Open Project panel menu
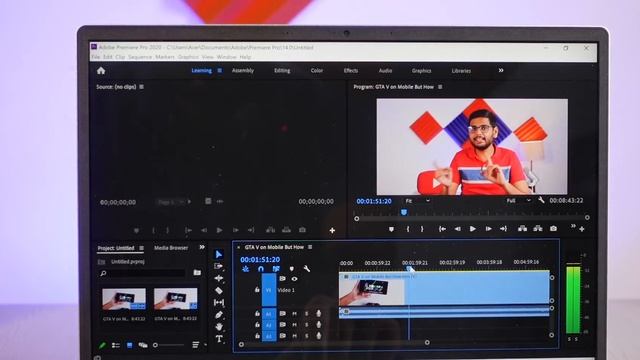 [142, 248]
